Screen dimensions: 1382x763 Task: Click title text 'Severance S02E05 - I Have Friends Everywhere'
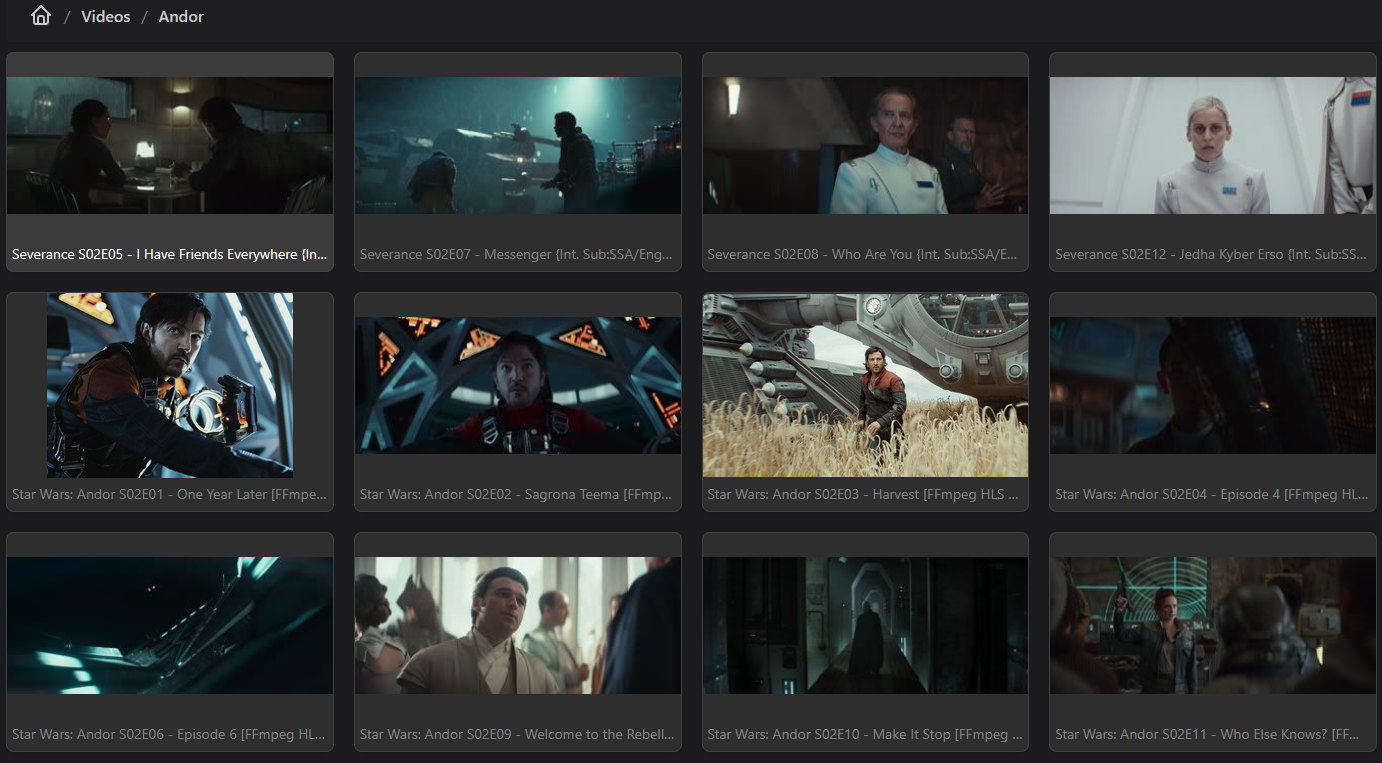tap(155, 254)
